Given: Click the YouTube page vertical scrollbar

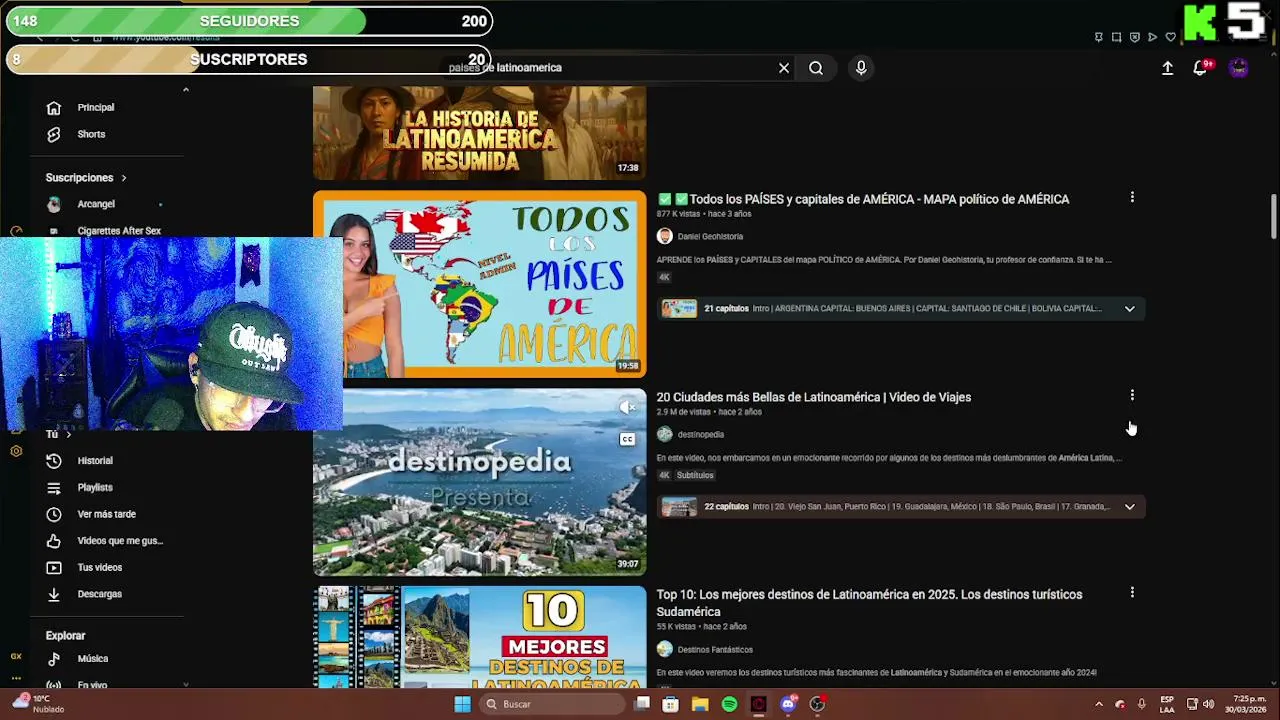Looking at the screenshot, I should (1274, 216).
